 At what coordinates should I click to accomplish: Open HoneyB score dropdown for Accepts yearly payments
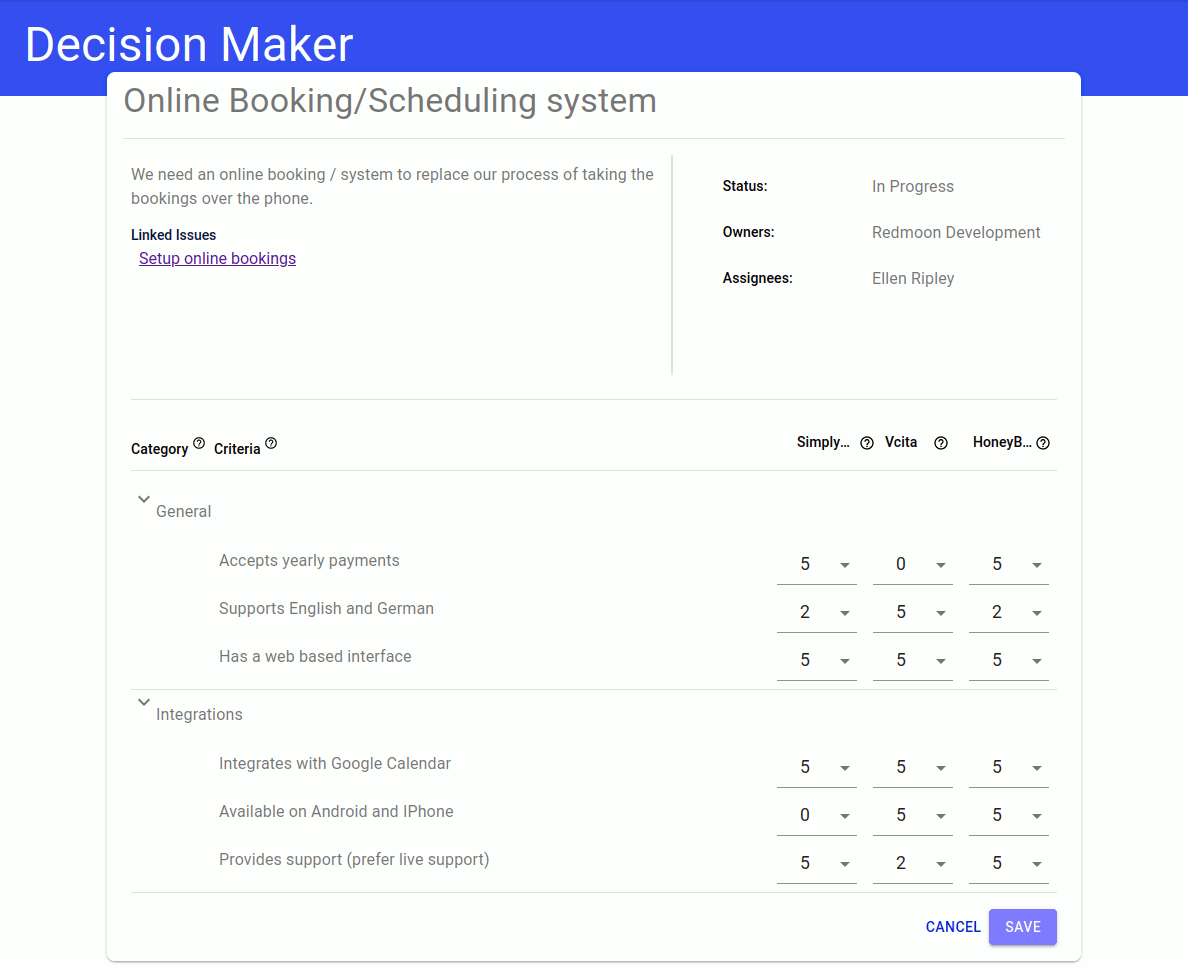pyautogui.click(x=1008, y=565)
